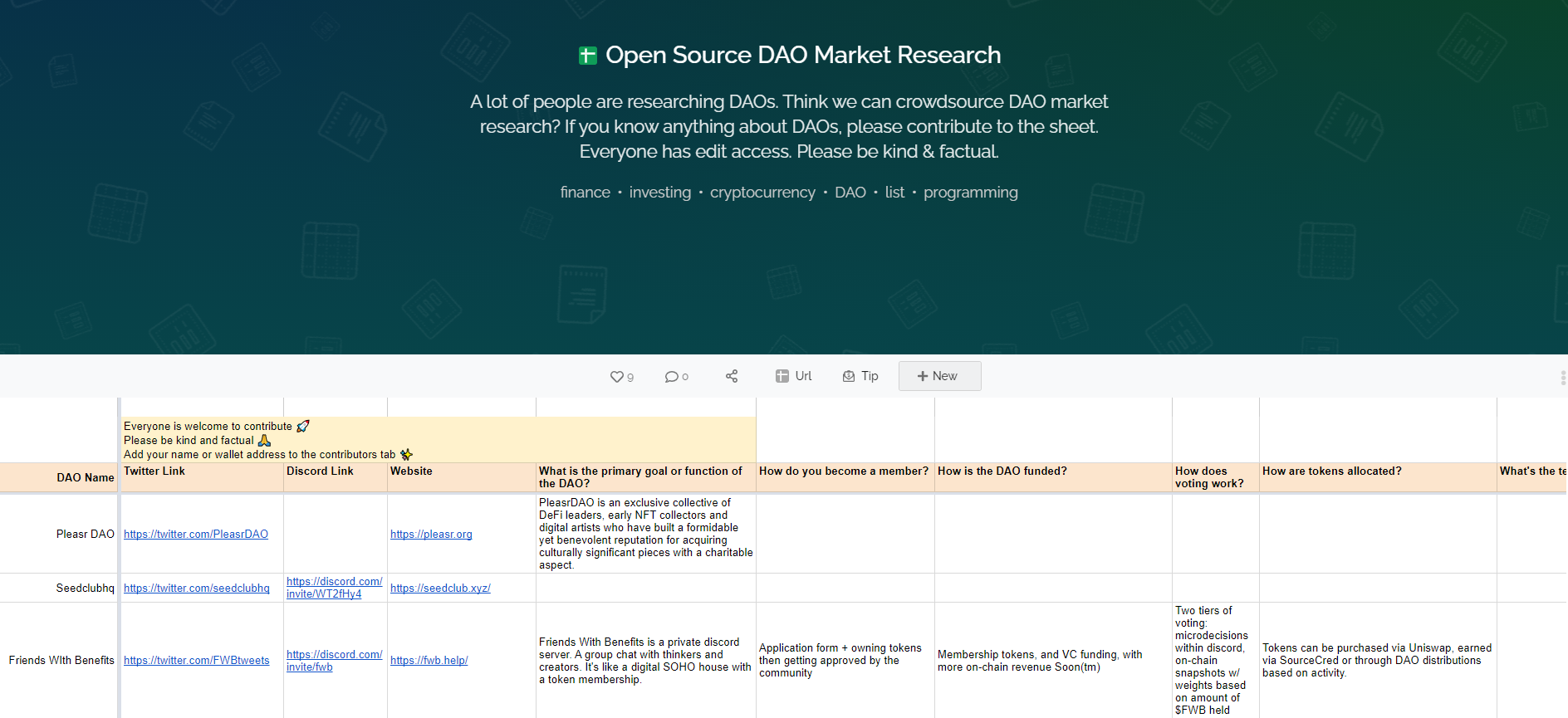Click the 'Twitter Link' column header
This screenshot has height=718, width=1568.
[x=203, y=477]
